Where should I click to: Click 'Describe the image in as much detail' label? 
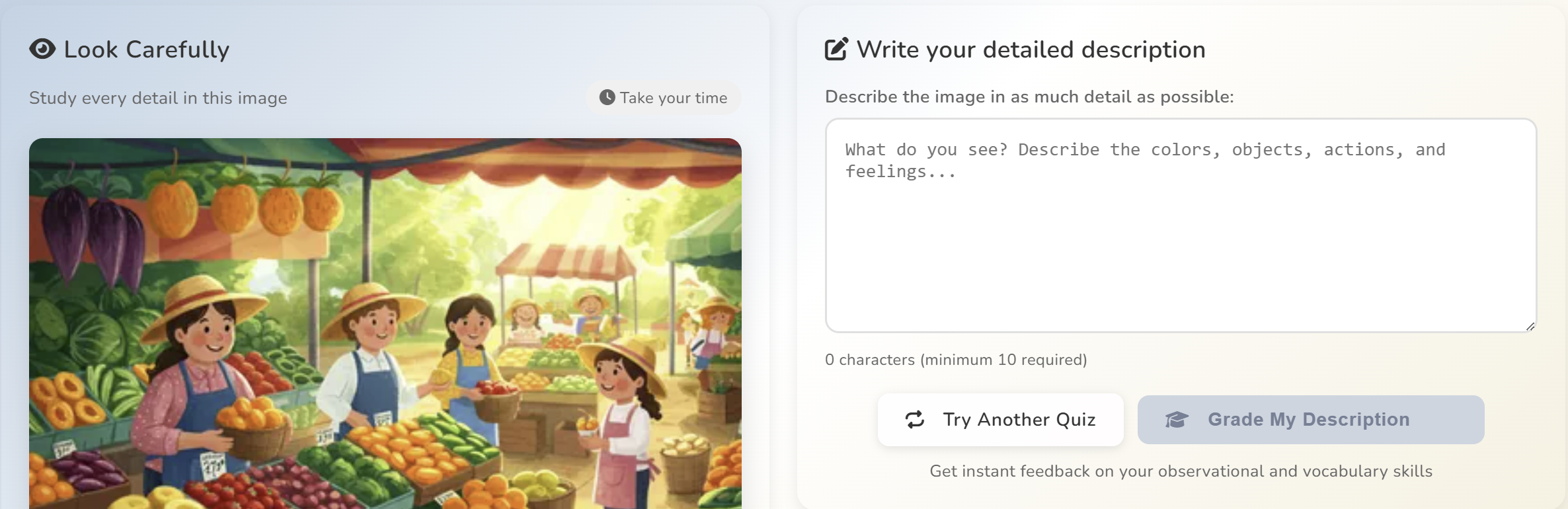pos(1029,97)
